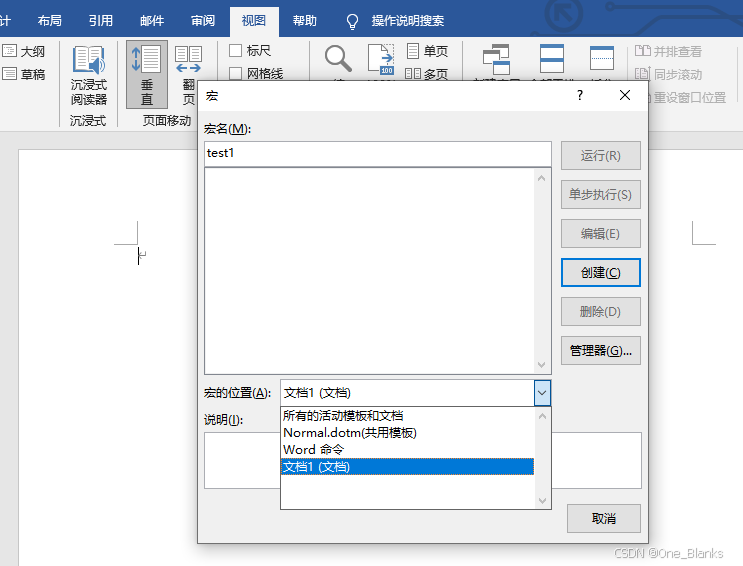743x566 pixels.
Task: Choose multiple pages (多页) view
Action: pyautogui.click(x=427, y=73)
